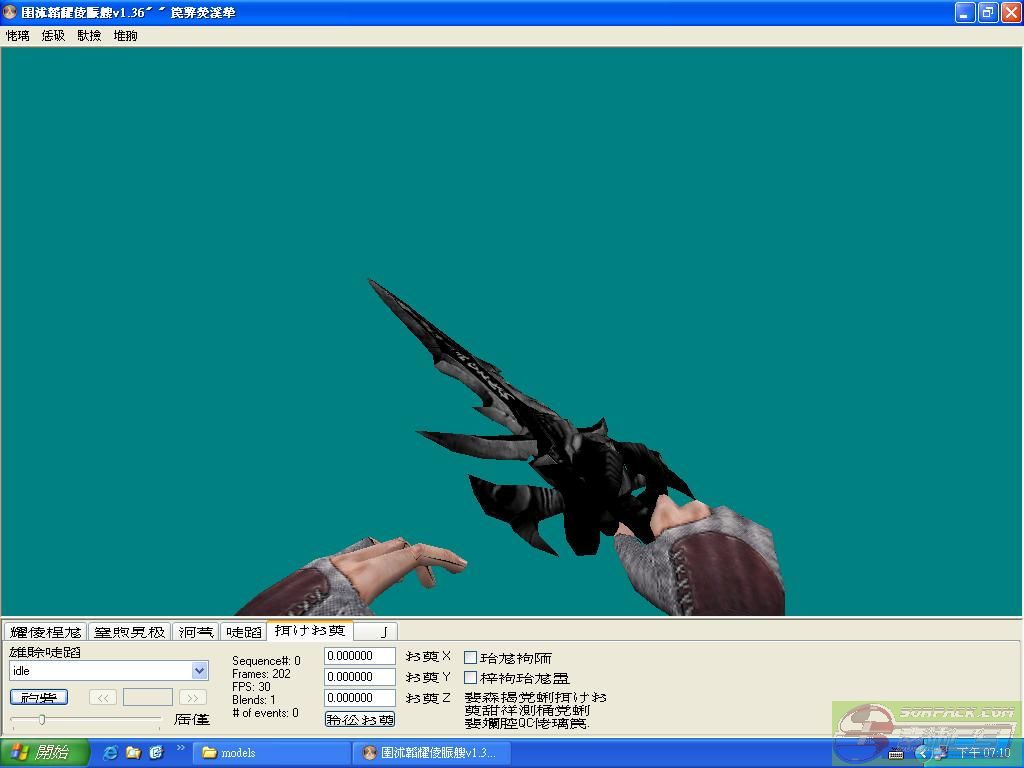1024x768 pixels.
Task: Click the model viewer icon in the title bar
Action: click(11, 12)
